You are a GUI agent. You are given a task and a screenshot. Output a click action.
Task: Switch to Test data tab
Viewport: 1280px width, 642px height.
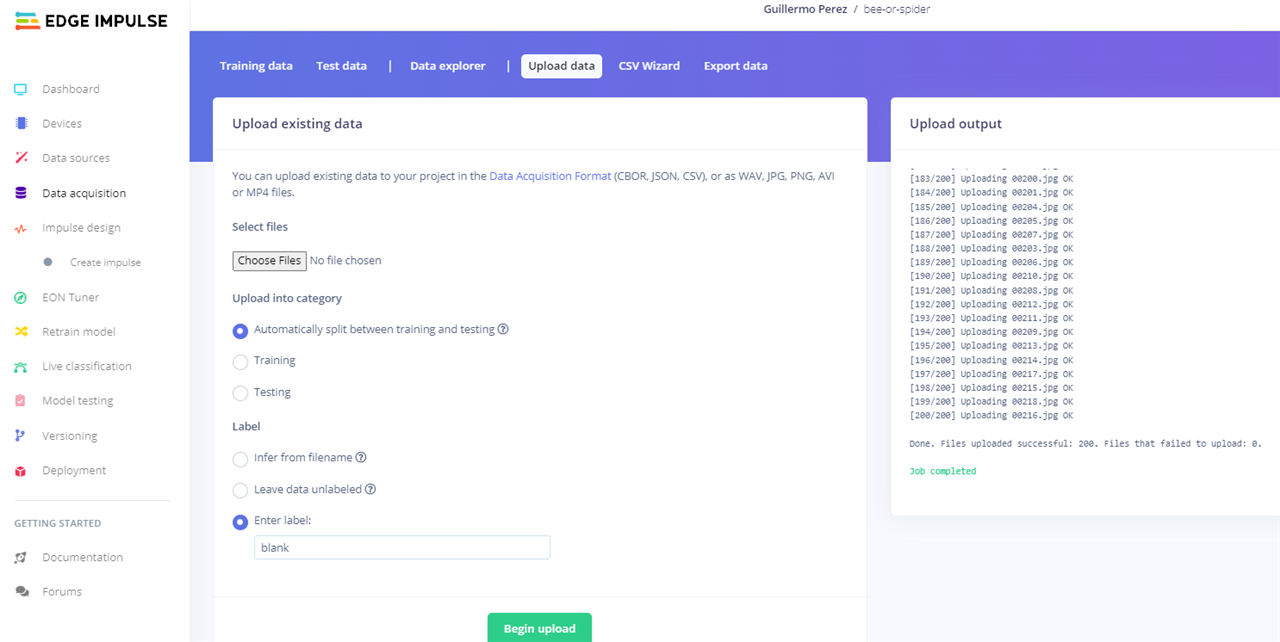[341, 66]
